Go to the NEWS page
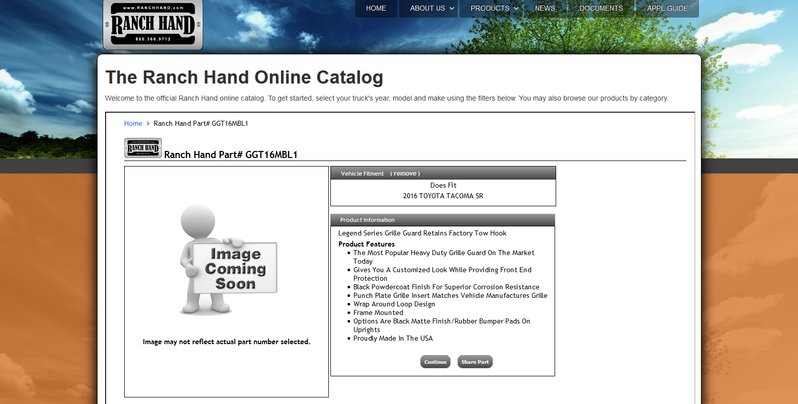 pyautogui.click(x=545, y=8)
